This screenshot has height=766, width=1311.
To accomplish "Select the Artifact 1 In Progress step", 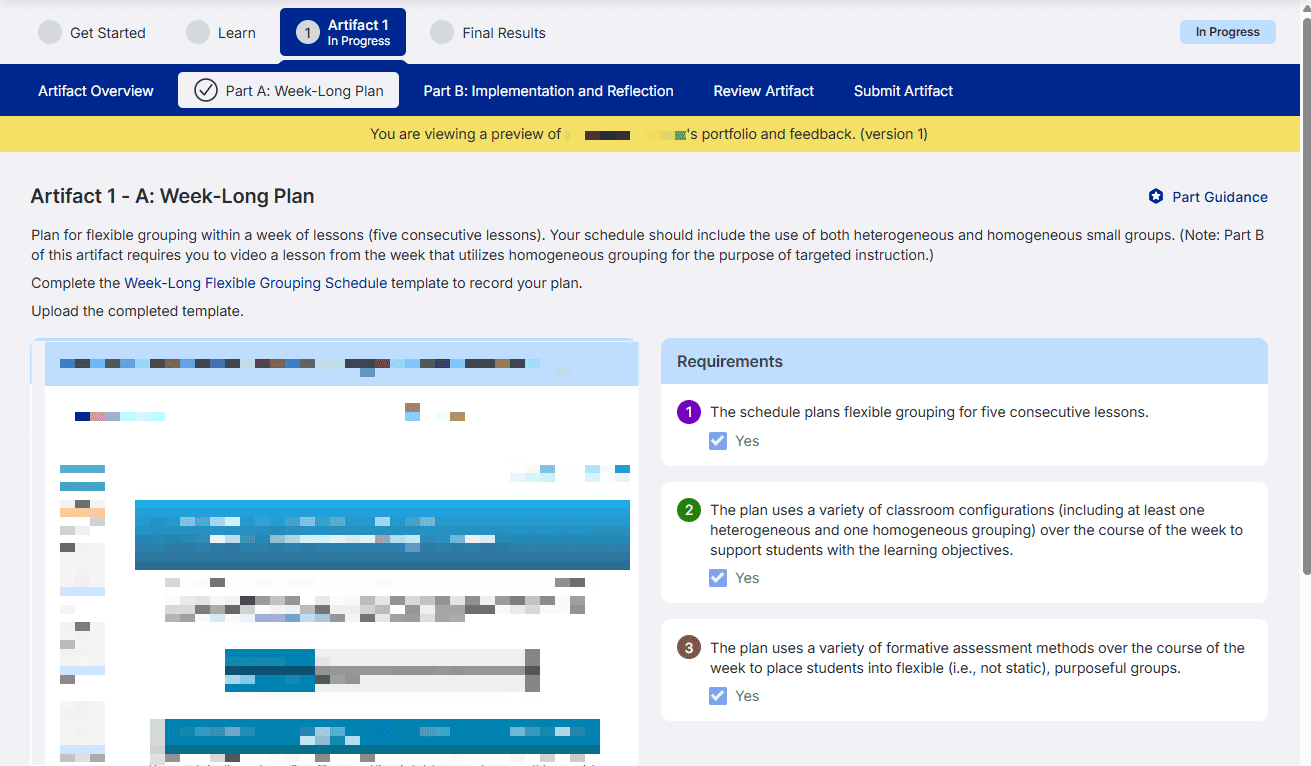I will (343, 32).
